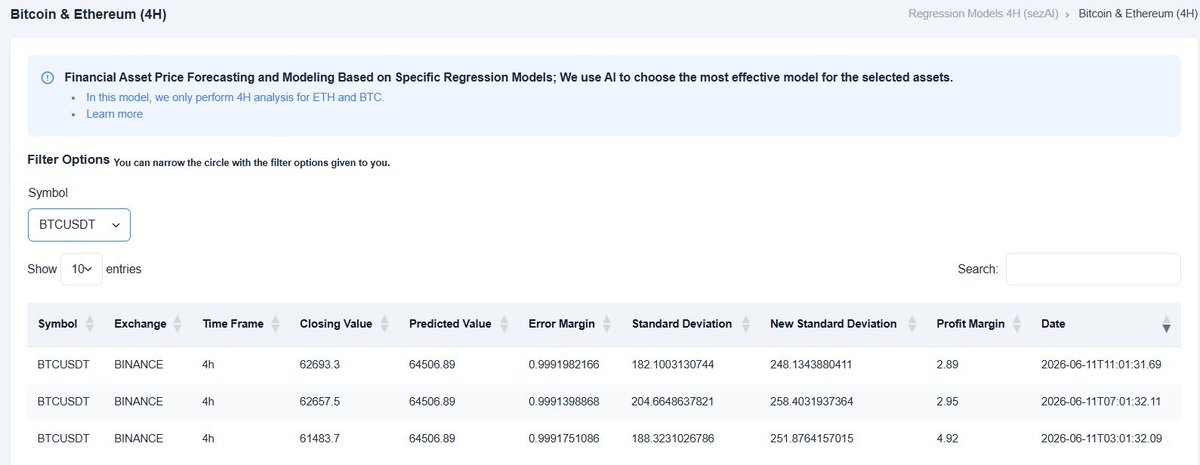Click the date 2026-06-11T11:01:31.69

click(1102, 365)
